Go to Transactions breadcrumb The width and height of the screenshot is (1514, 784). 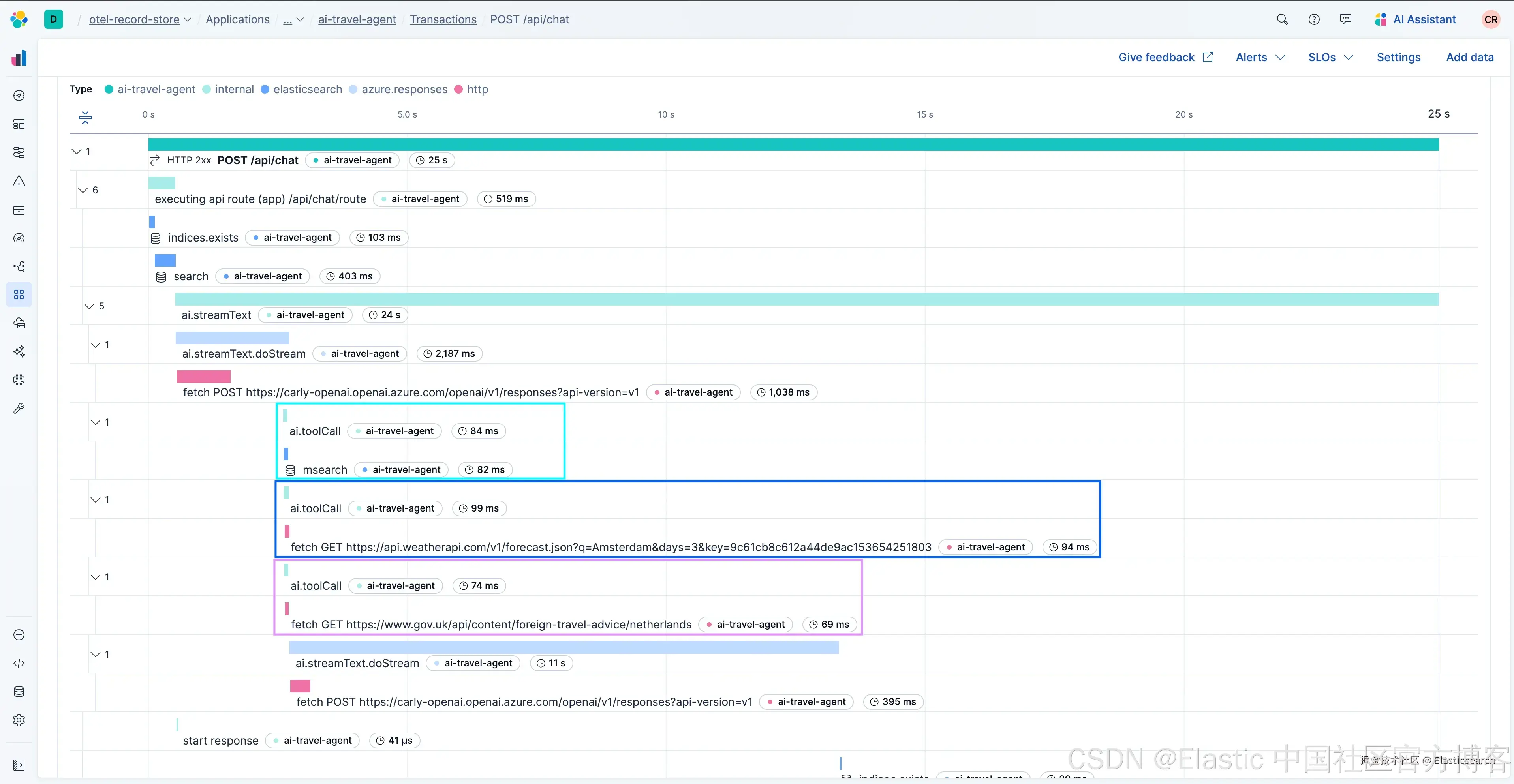[443, 19]
